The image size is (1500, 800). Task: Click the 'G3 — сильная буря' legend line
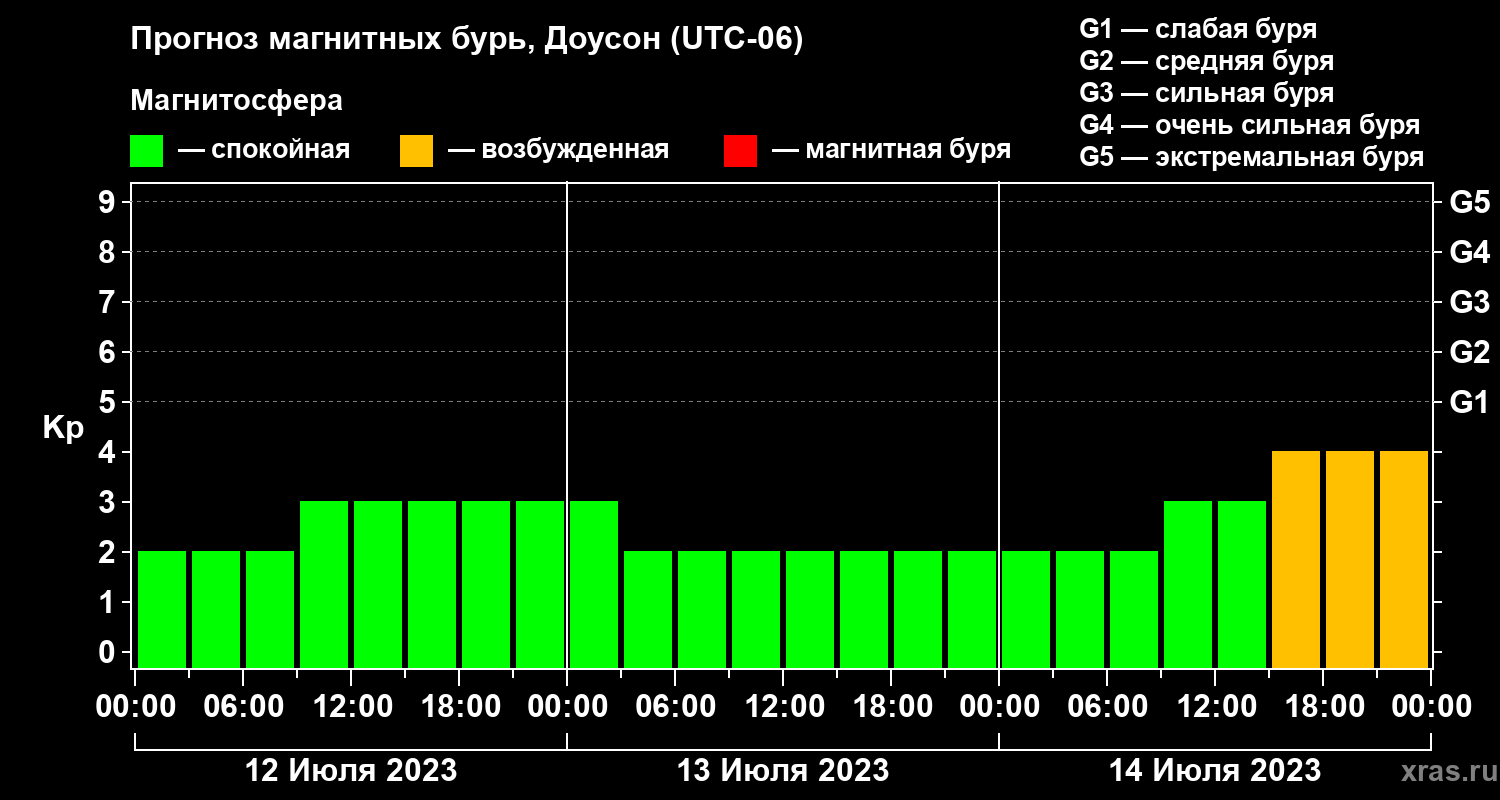1207,93
